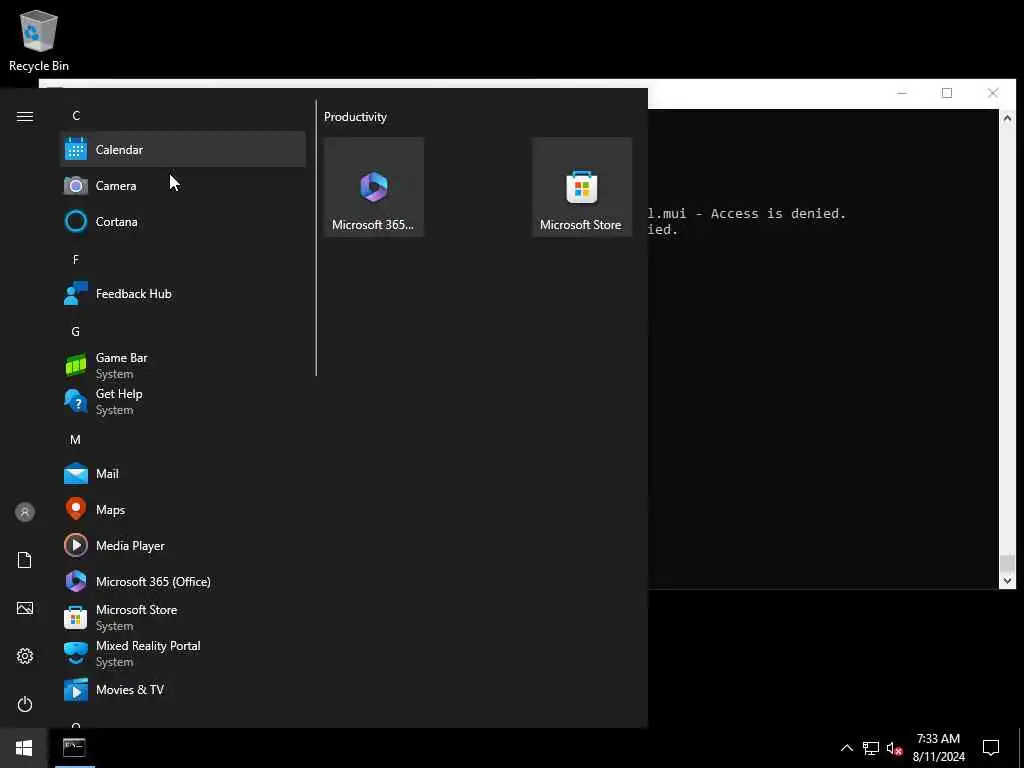Viewport: 1024px width, 768px height.
Task: Open the Microsoft Store pinned tile
Action: point(582,187)
